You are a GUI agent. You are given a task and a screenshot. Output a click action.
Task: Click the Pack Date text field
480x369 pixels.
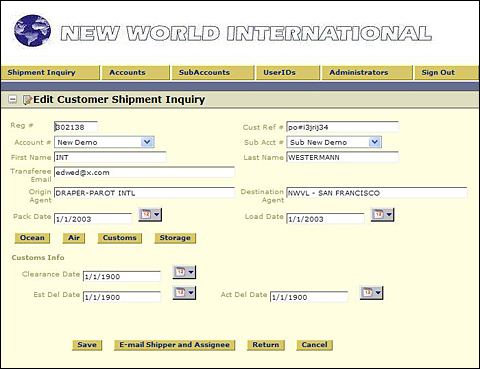[x=93, y=219]
